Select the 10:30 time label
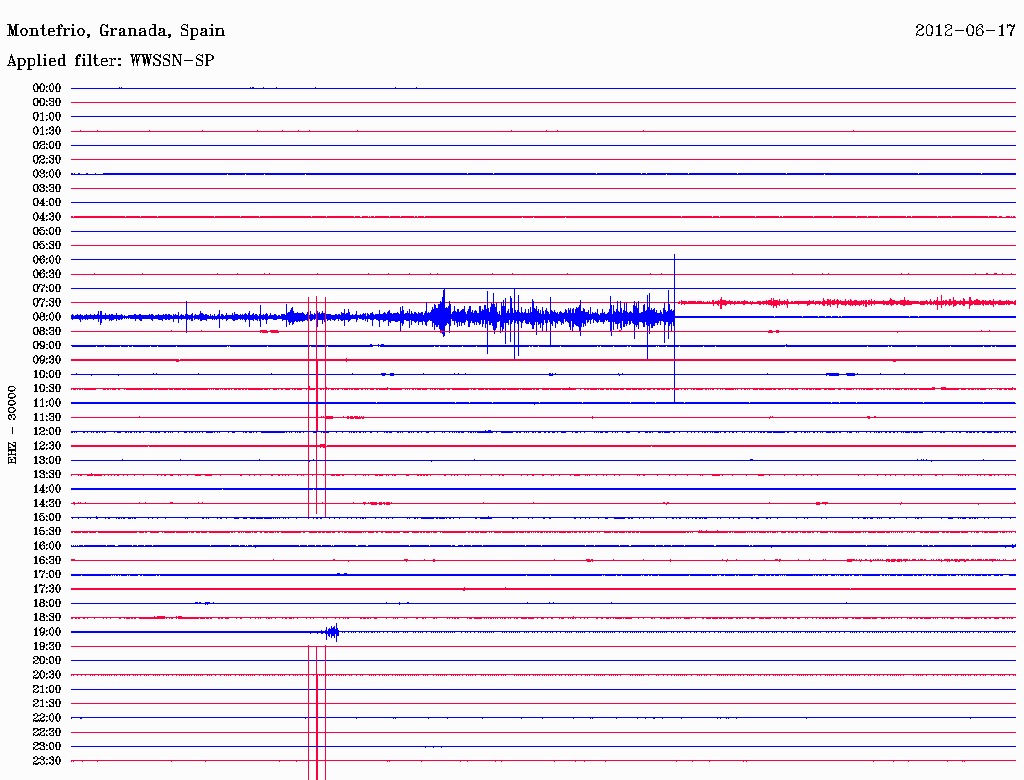This screenshot has width=1024, height=780. (x=47, y=389)
